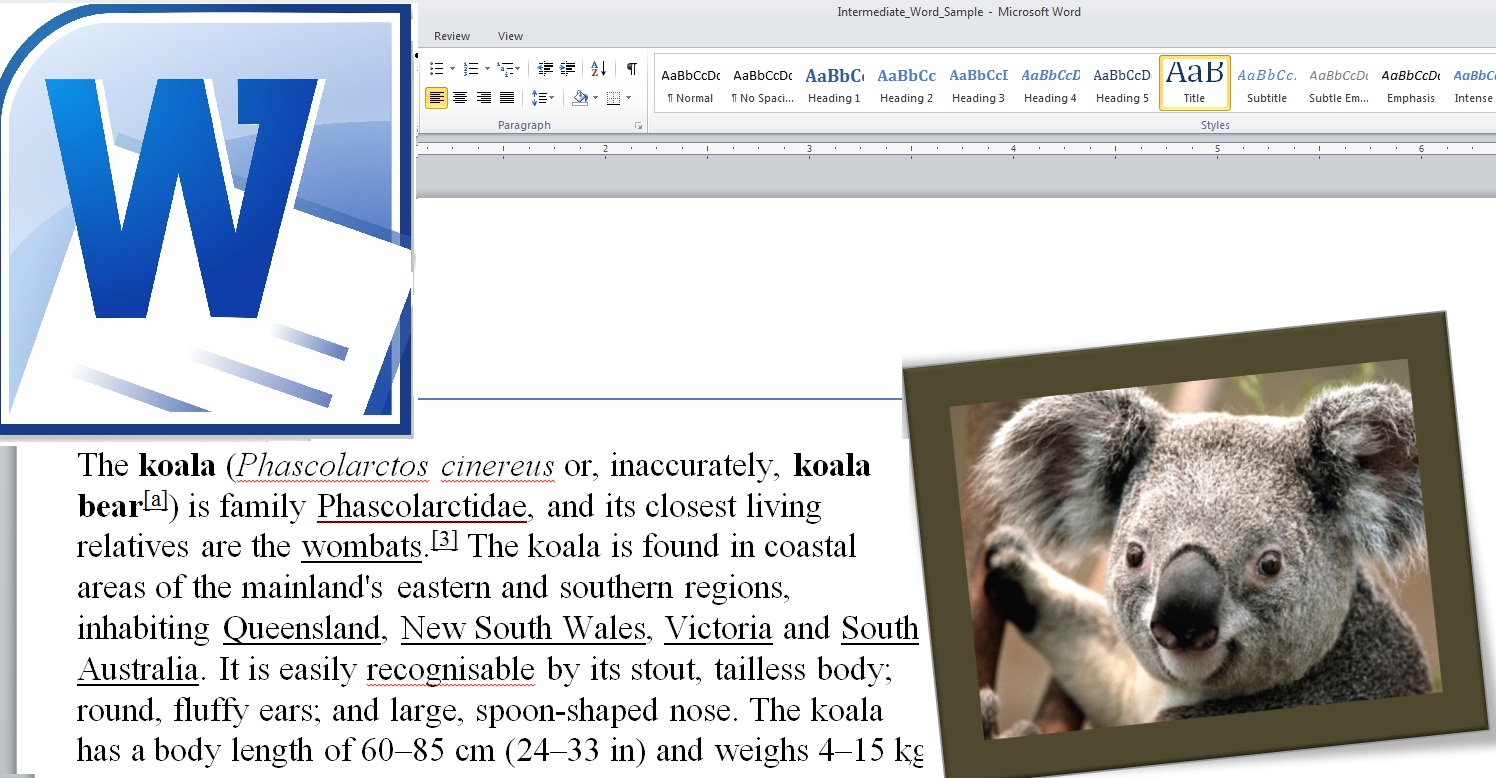Toggle the Show/Hide paragraph marks button
The width and height of the screenshot is (1496, 778).
(x=631, y=69)
